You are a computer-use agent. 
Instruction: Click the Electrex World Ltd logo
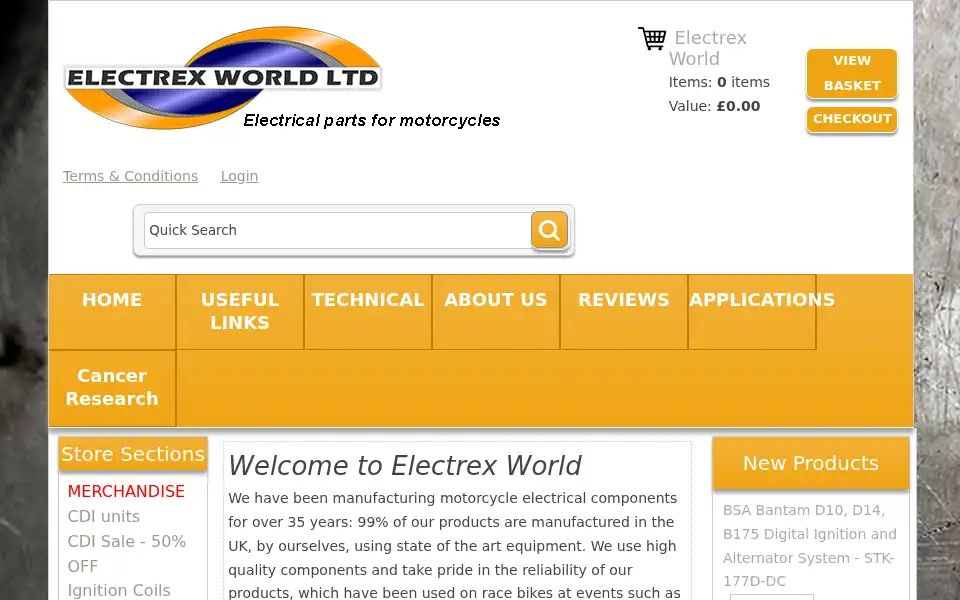223,78
